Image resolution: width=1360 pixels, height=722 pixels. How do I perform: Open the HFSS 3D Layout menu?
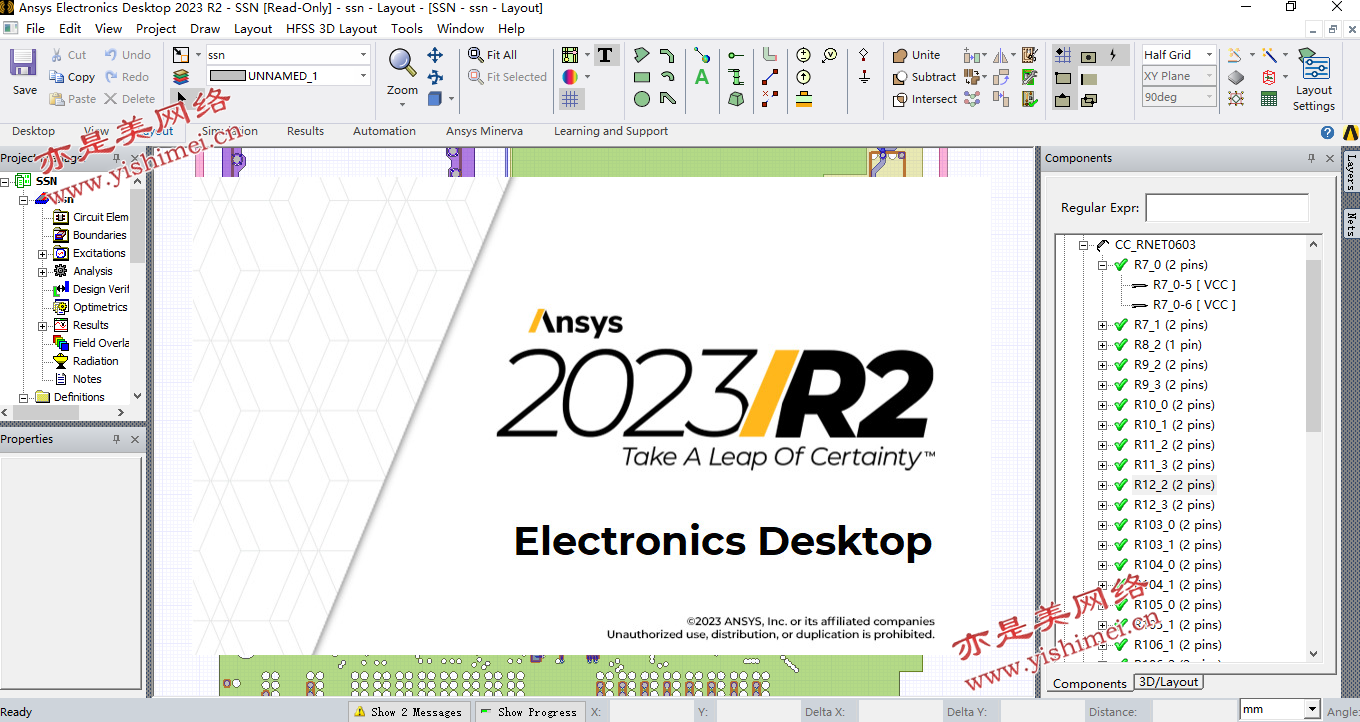(331, 29)
